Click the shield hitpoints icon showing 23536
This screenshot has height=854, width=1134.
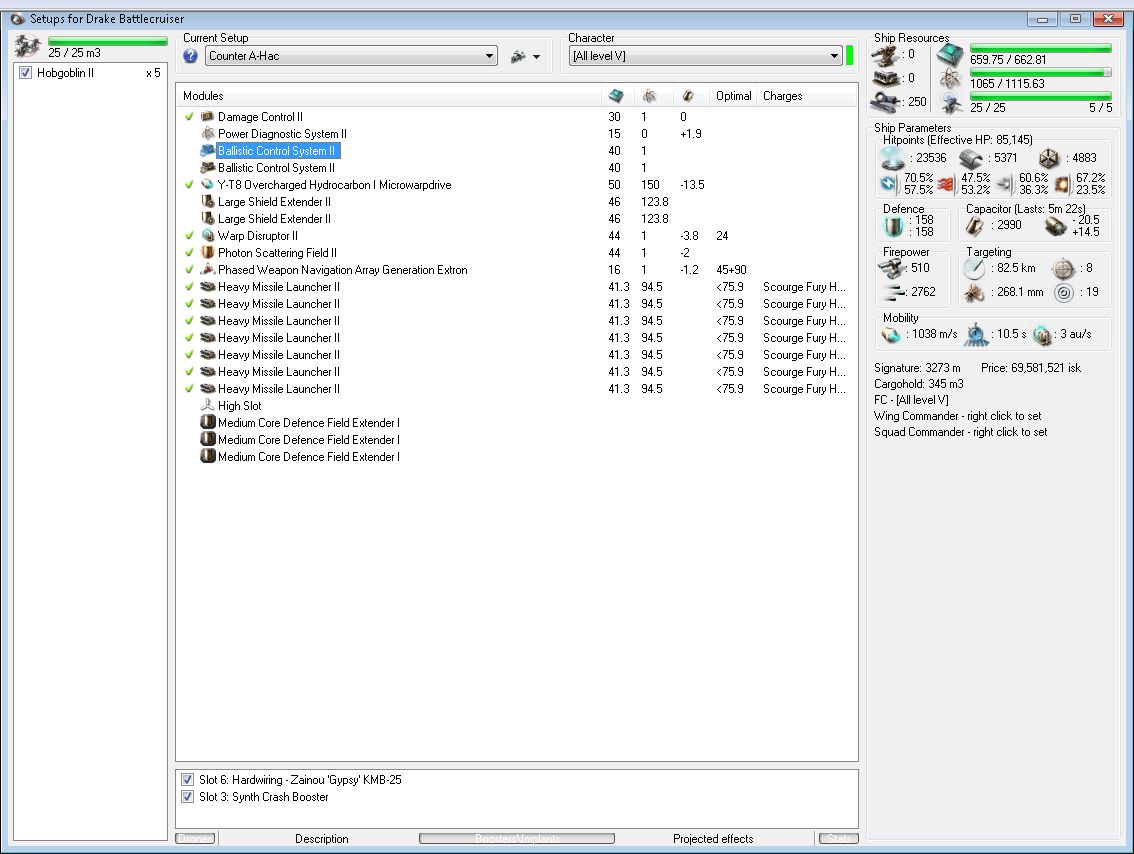(x=892, y=158)
